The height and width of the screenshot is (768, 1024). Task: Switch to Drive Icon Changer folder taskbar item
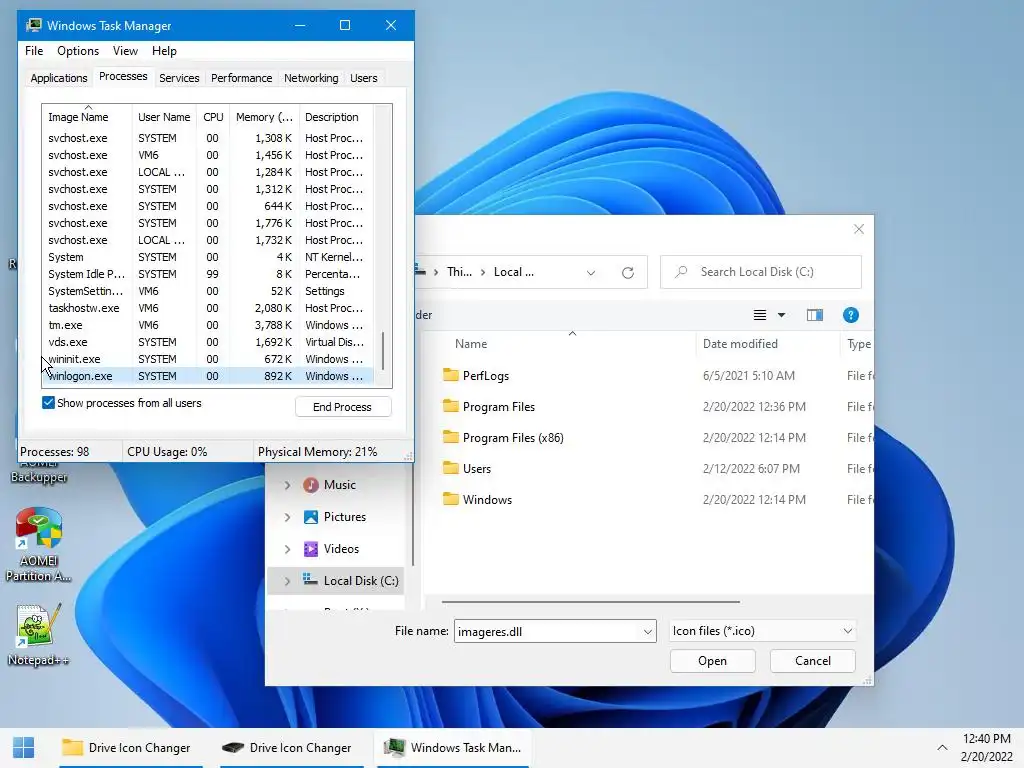[128, 748]
